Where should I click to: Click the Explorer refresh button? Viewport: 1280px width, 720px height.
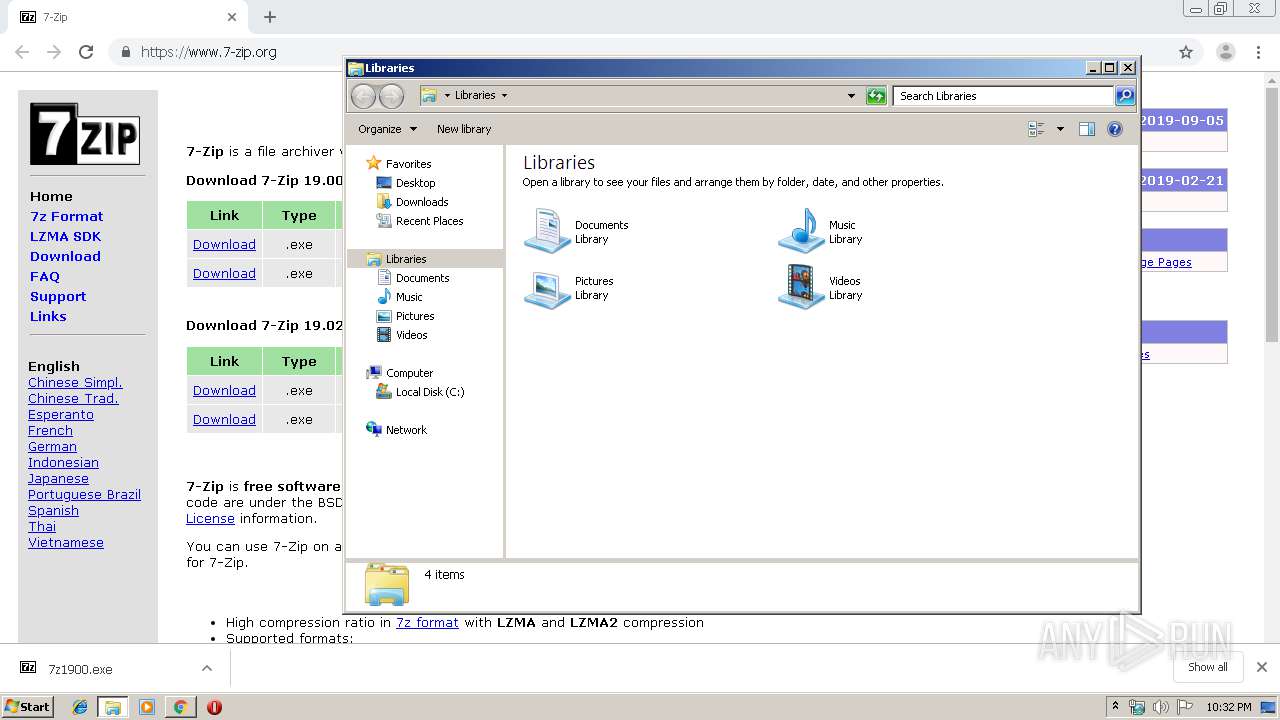coord(876,96)
